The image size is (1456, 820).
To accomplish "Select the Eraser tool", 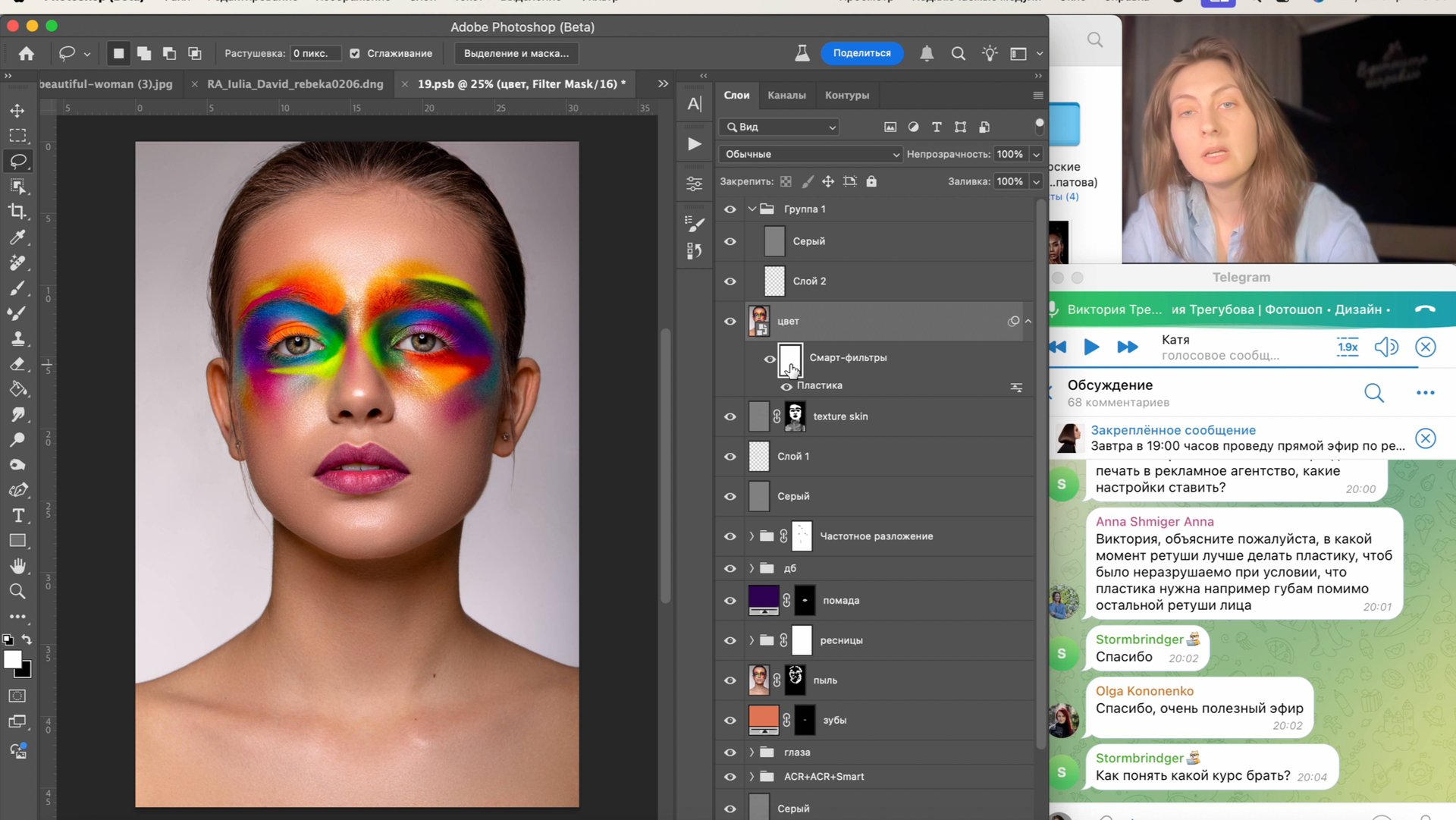I will point(17,364).
